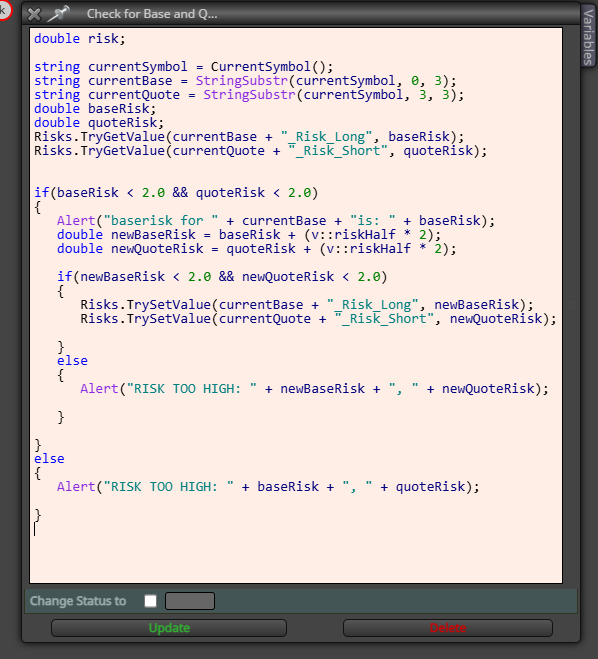The width and height of the screenshot is (598, 659).
Task: Pin the code block window
Action: coord(58,14)
